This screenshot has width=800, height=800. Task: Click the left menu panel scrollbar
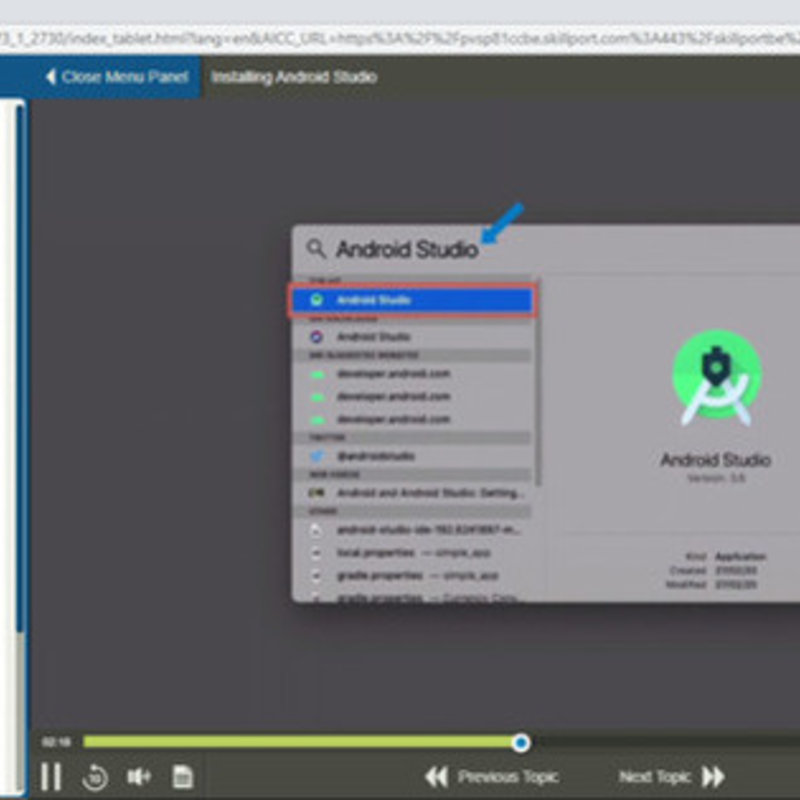point(19,367)
